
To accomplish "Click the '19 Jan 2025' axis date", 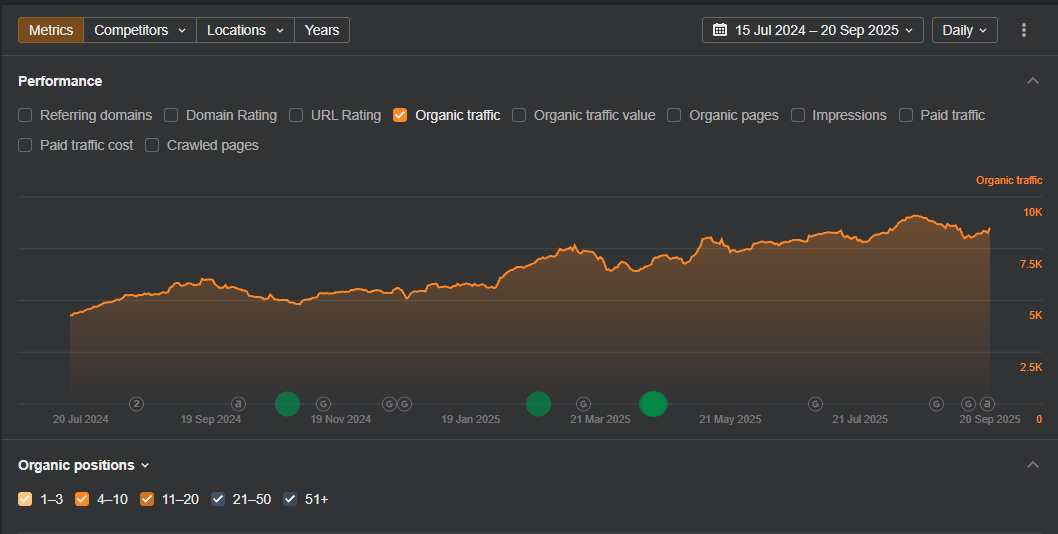I will [x=470, y=419].
